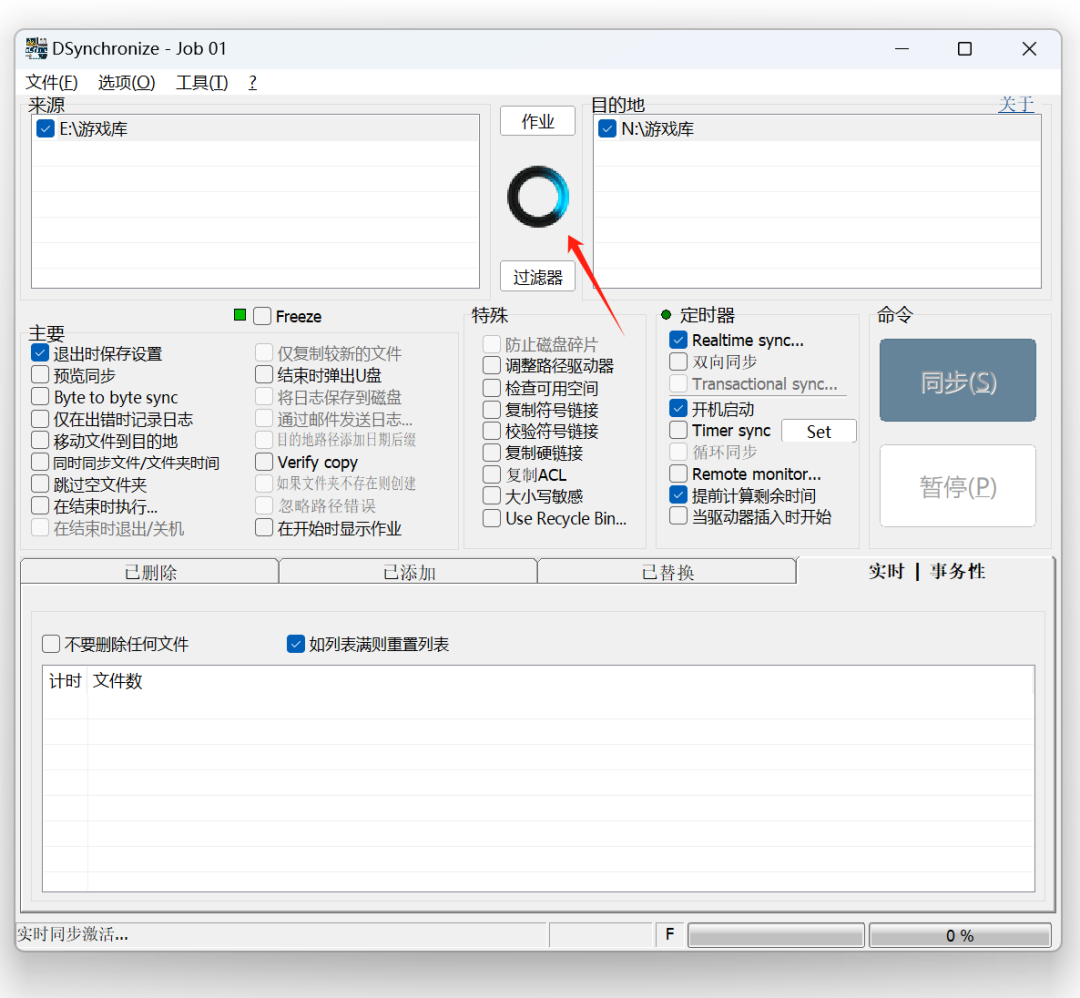Open the ? help menu
The height and width of the screenshot is (998, 1080).
(253, 83)
